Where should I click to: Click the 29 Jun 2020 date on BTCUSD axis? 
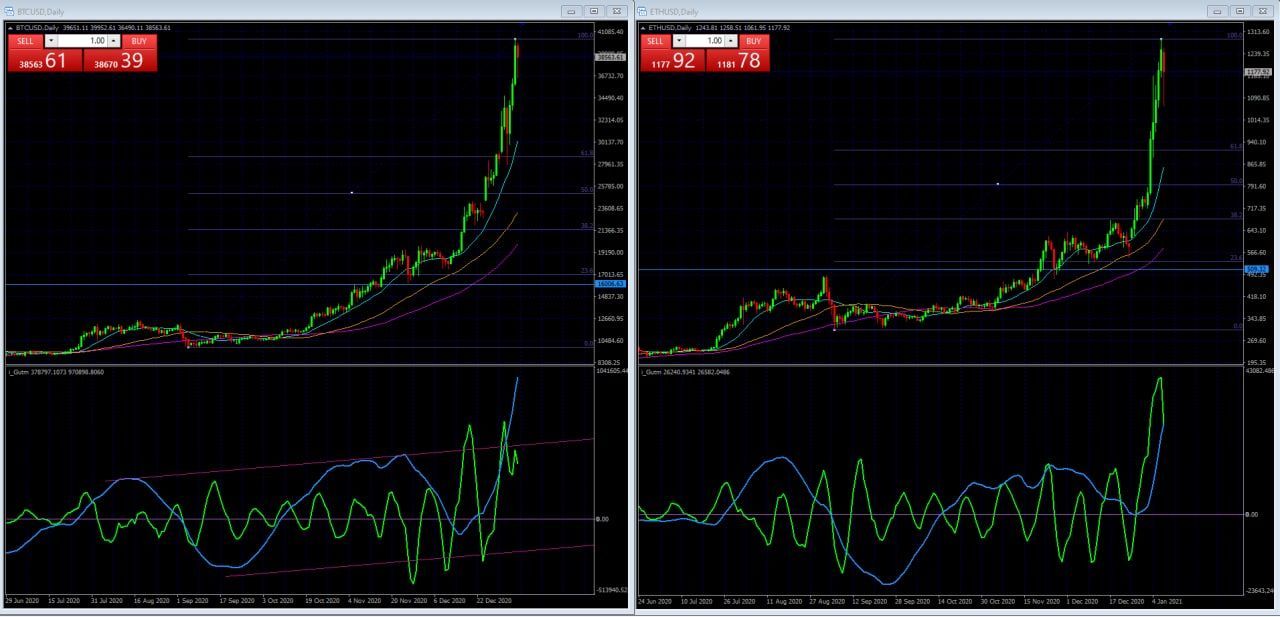pos(22,601)
